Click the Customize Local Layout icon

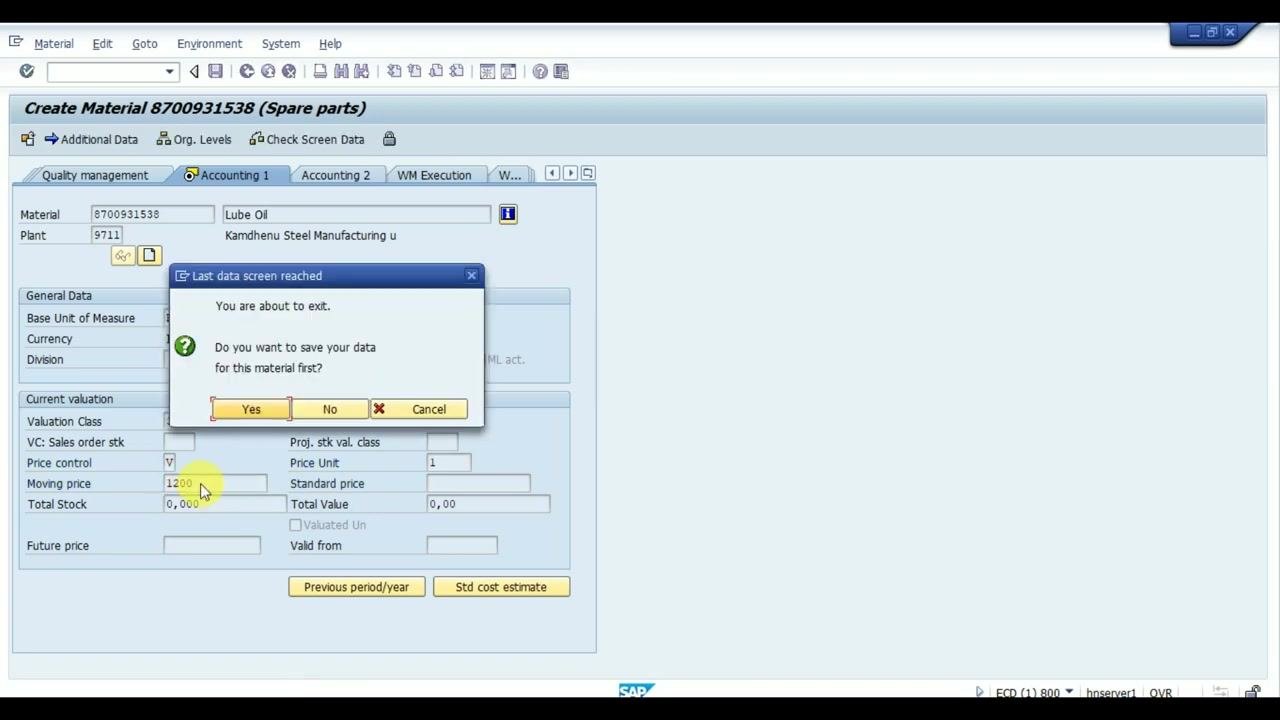(x=561, y=71)
